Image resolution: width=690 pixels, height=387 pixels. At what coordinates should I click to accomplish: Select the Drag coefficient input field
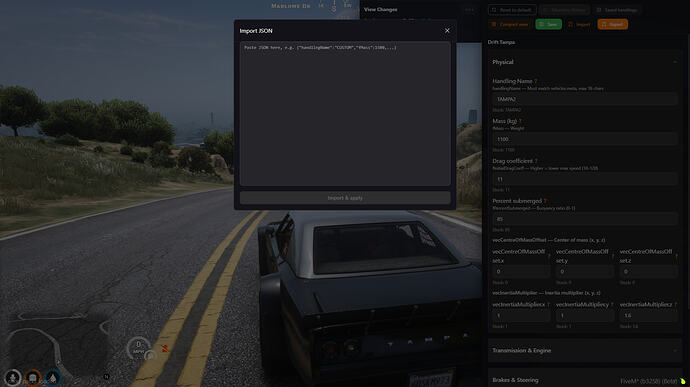click(x=585, y=179)
